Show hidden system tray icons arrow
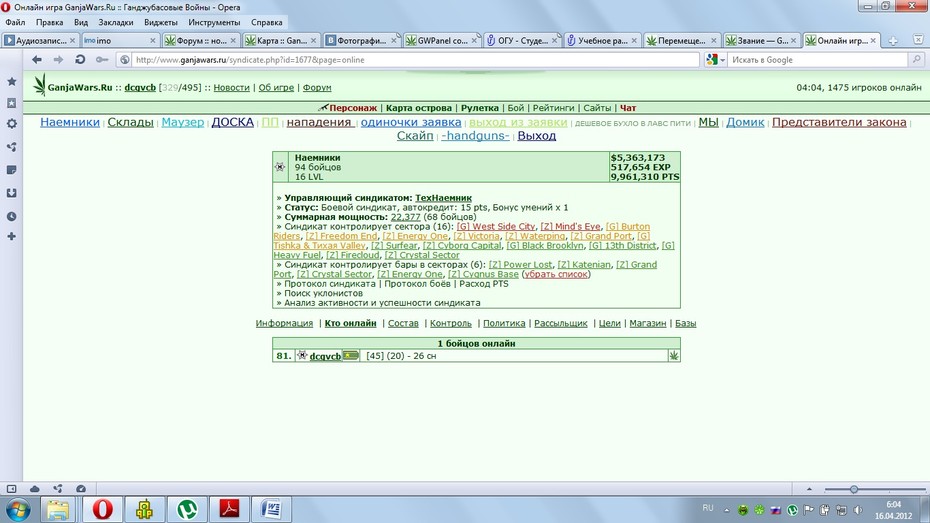 (727, 510)
